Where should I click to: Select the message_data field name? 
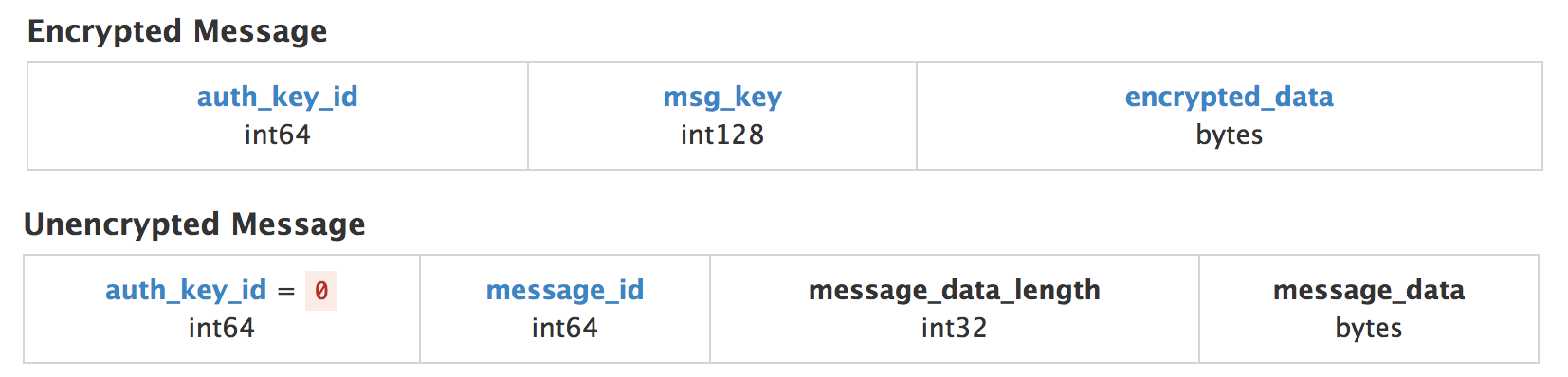pyautogui.click(x=1369, y=291)
